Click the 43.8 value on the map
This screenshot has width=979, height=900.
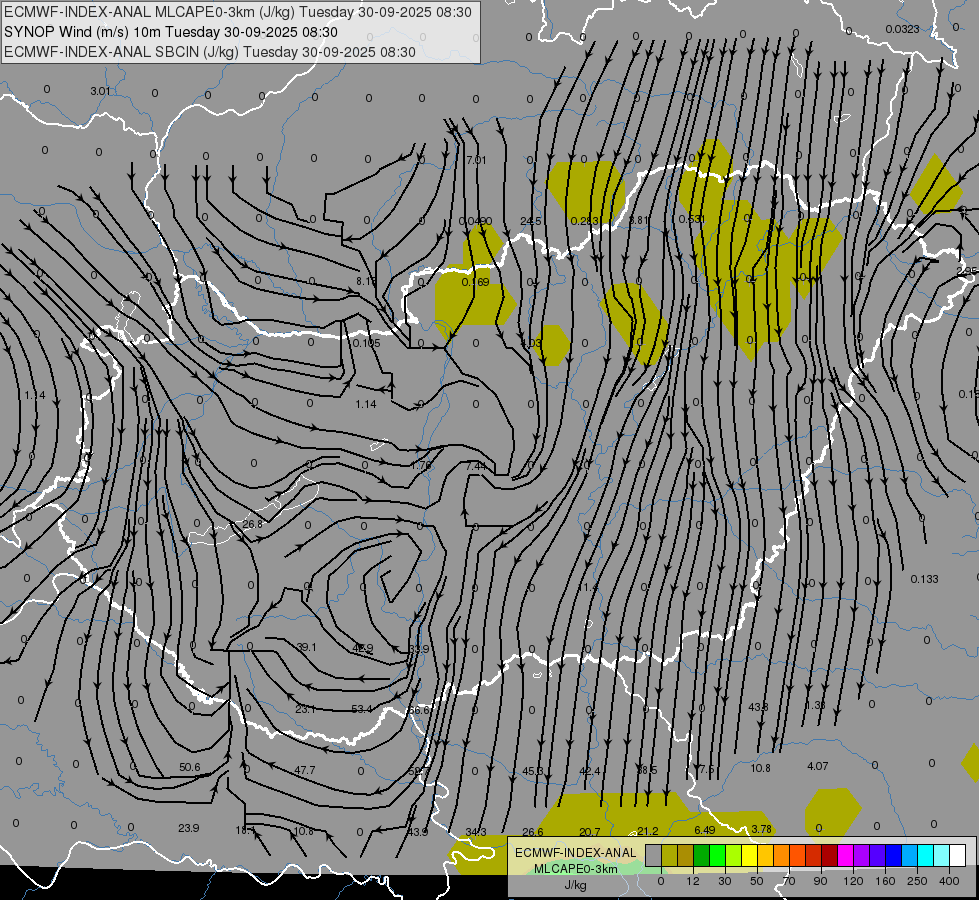758,707
